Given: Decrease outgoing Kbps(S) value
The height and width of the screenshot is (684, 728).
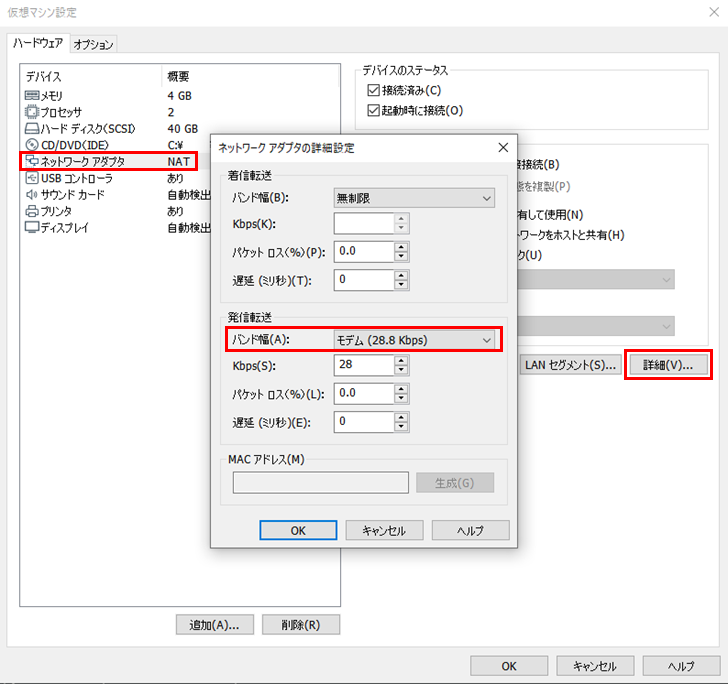Looking at the screenshot, I should coord(401,371).
